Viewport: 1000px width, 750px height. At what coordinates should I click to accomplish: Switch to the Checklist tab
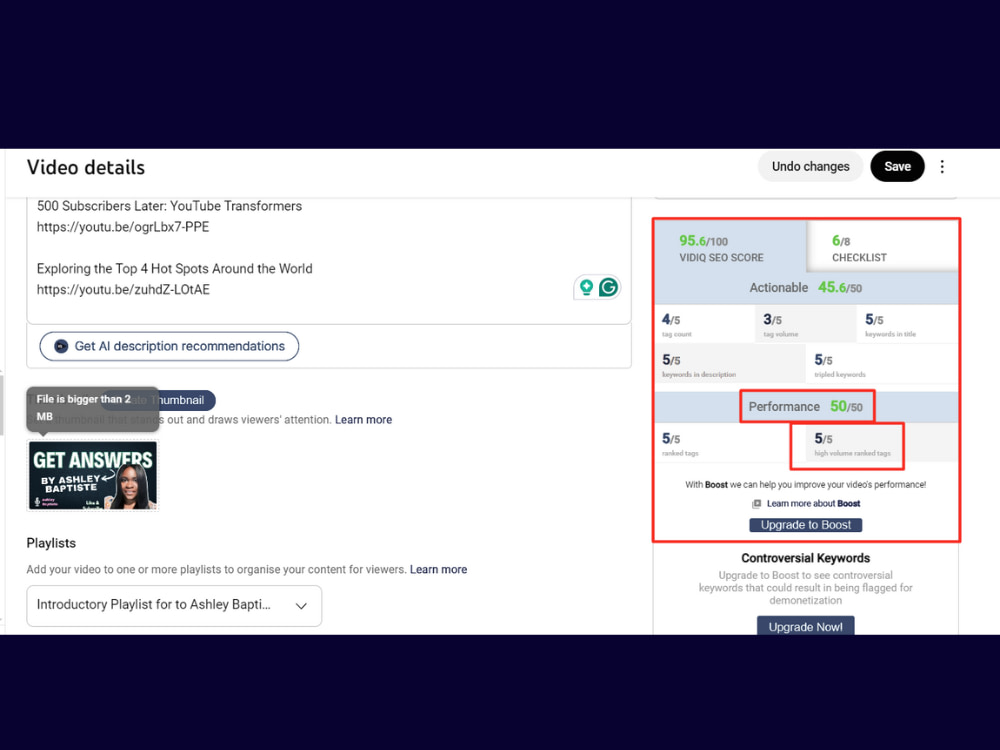883,248
